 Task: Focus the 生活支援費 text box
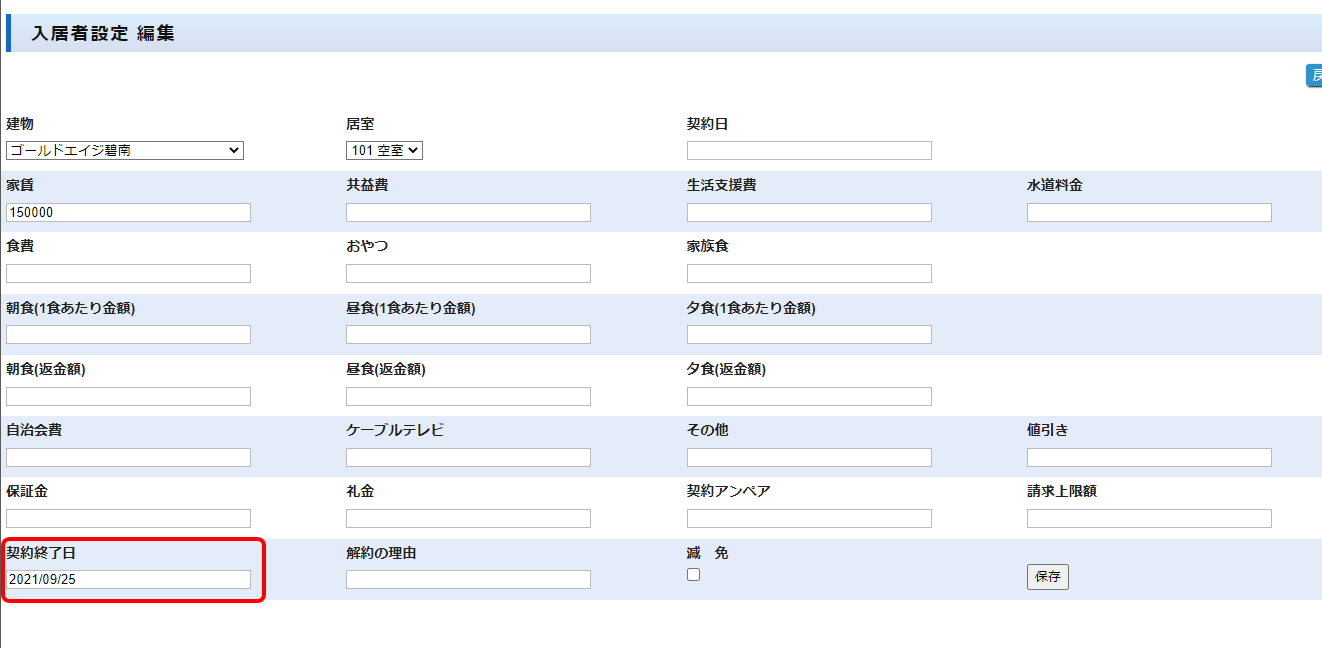click(809, 213)
